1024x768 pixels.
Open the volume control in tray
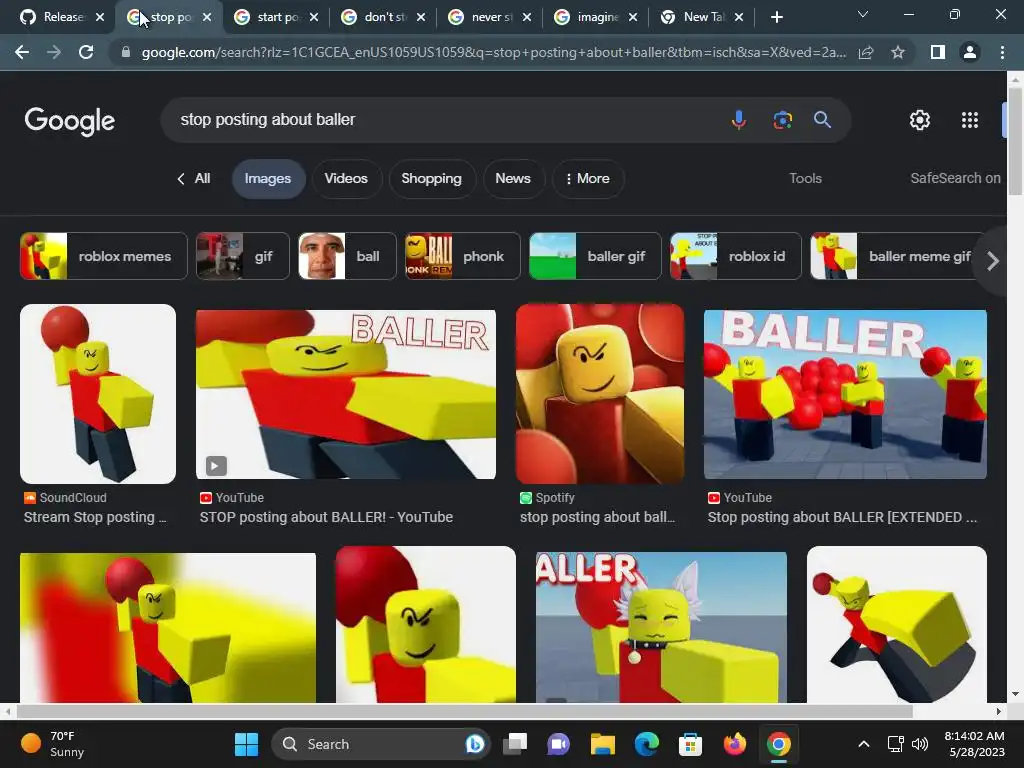[920, 744]
